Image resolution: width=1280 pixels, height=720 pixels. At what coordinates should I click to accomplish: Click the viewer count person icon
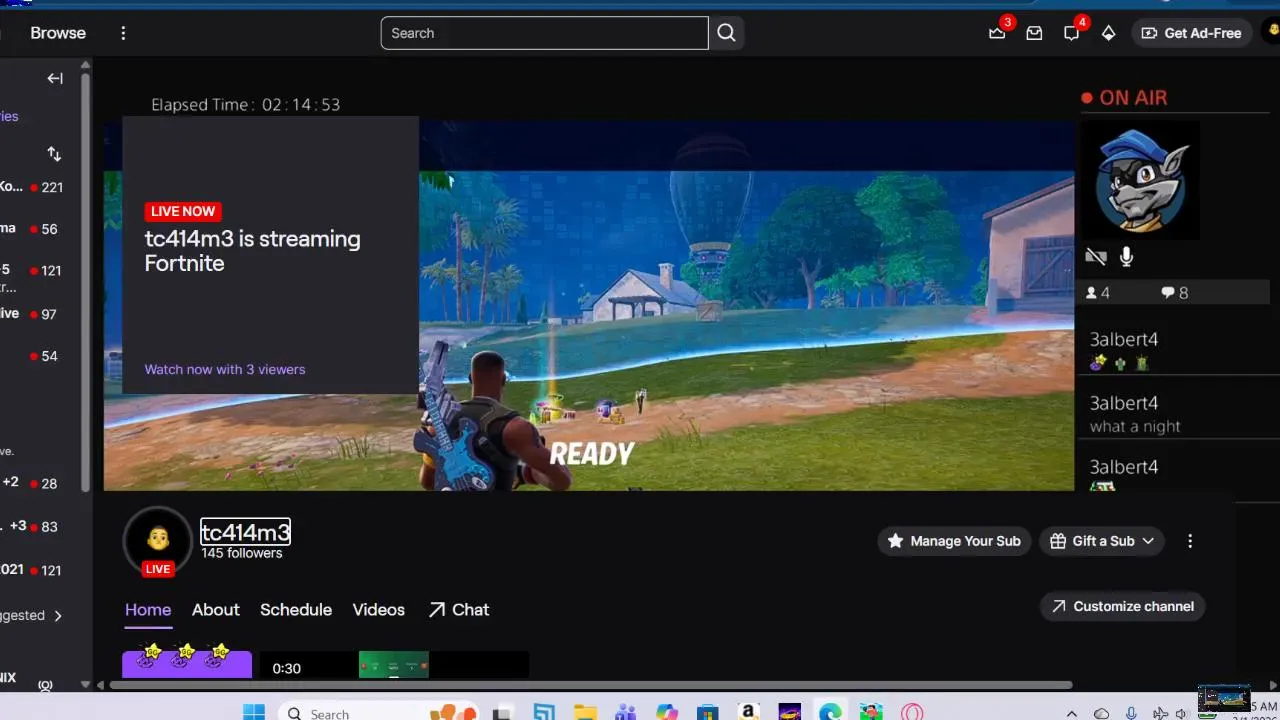pyautogui.click(x=1092, y=293)
